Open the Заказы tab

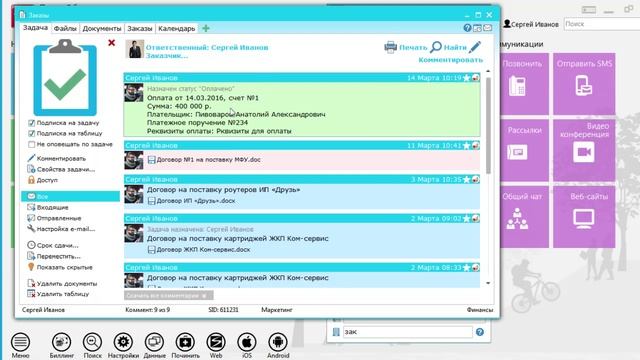(140, 29)
